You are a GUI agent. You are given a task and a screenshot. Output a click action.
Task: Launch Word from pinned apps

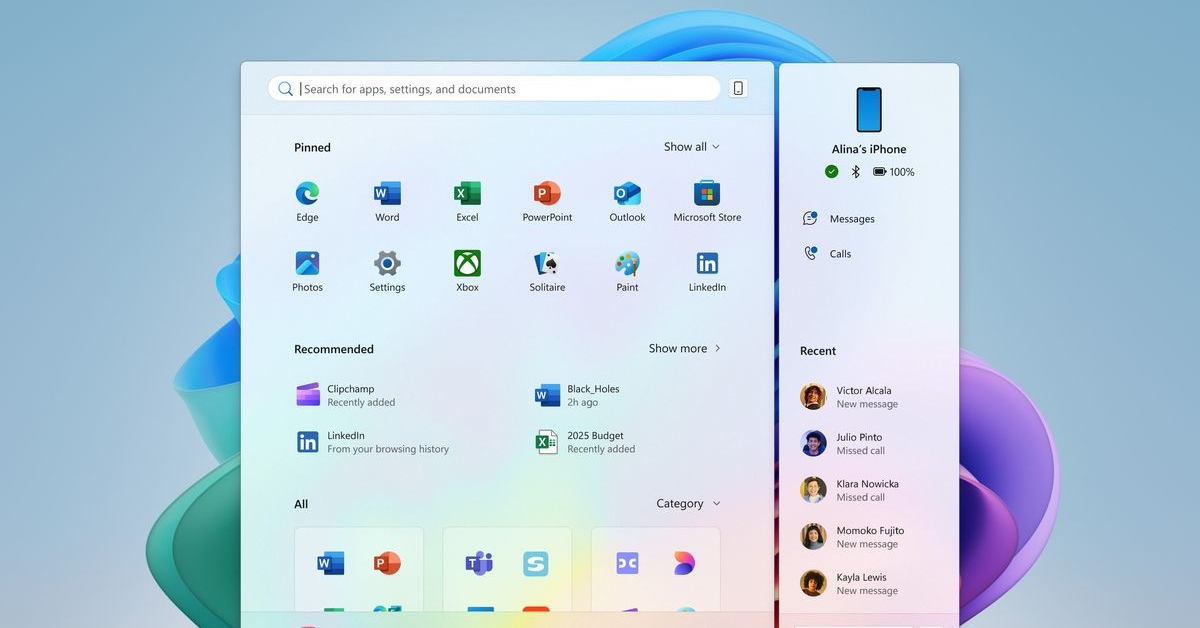tap(387, 194)
